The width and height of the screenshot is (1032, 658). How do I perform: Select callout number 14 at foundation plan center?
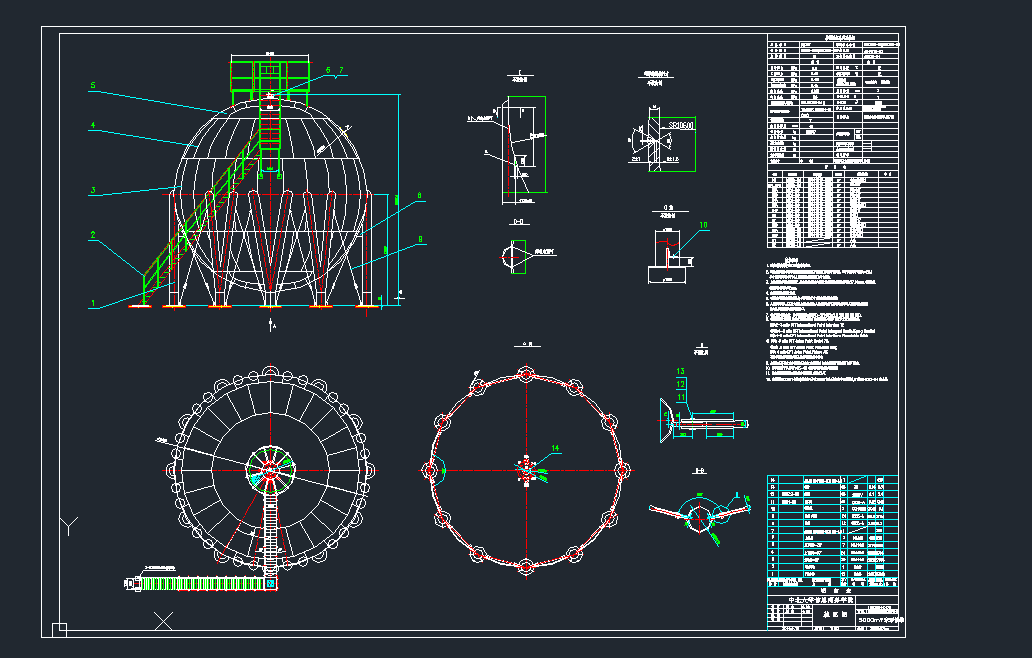click(556, 448)
